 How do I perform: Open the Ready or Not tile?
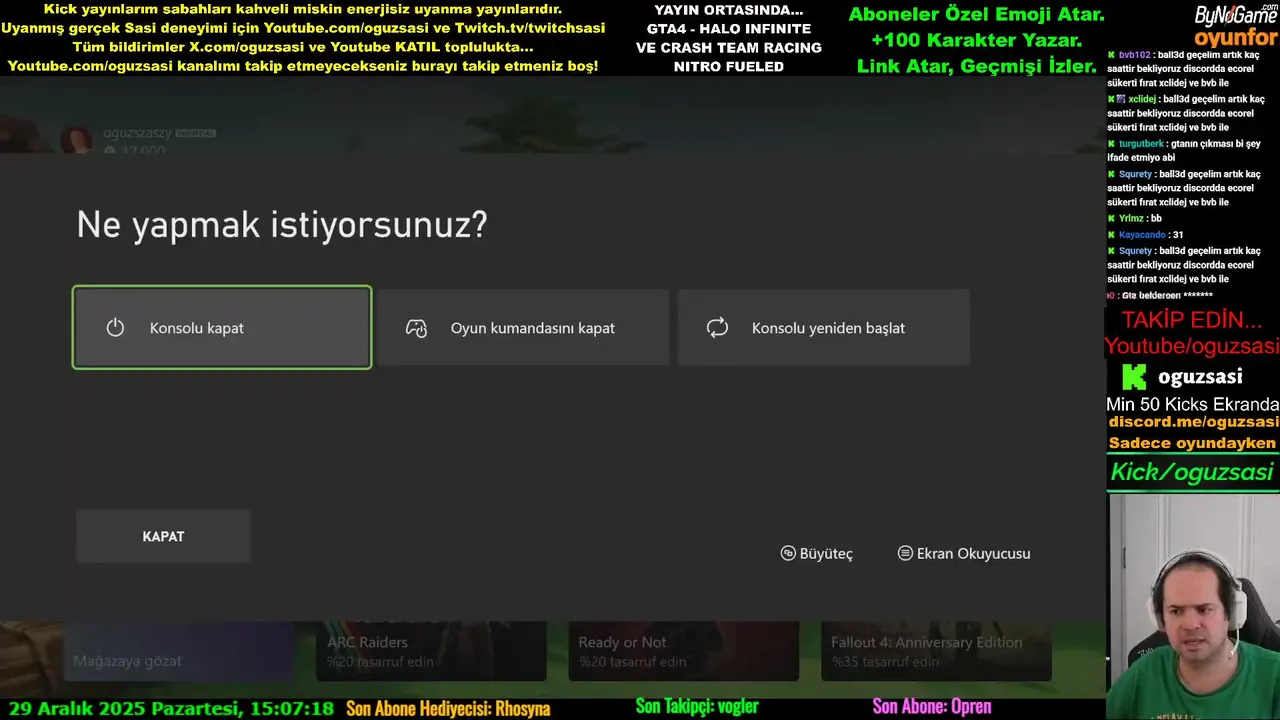pyautogui.click(x=683, y=651)
